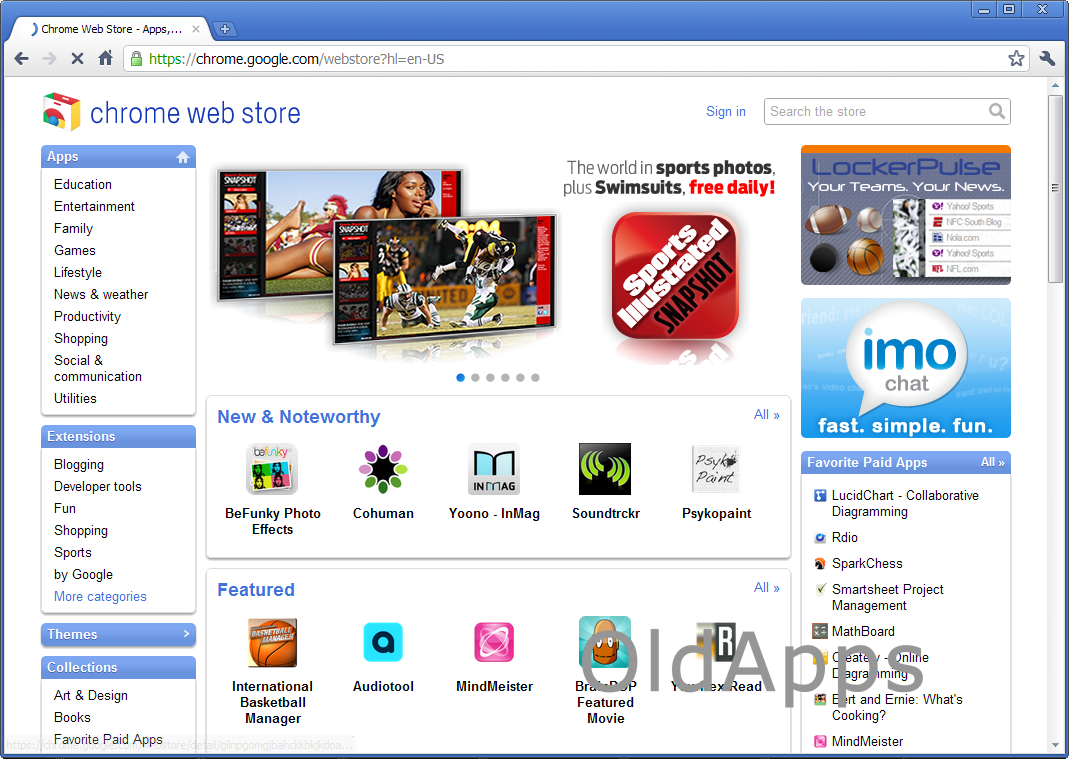Go back using the browser back arrow
This screenshot has height=759, width=1069.
pyautogui.click(x=22, y=59)
